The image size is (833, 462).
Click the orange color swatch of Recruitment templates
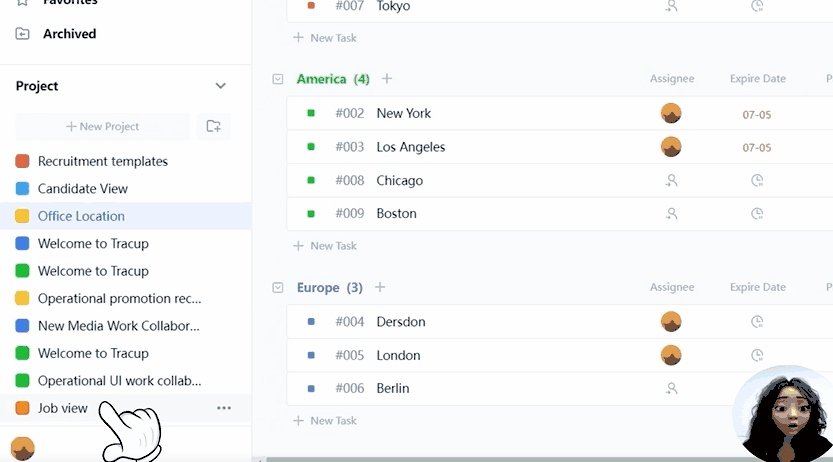point(22,161)
